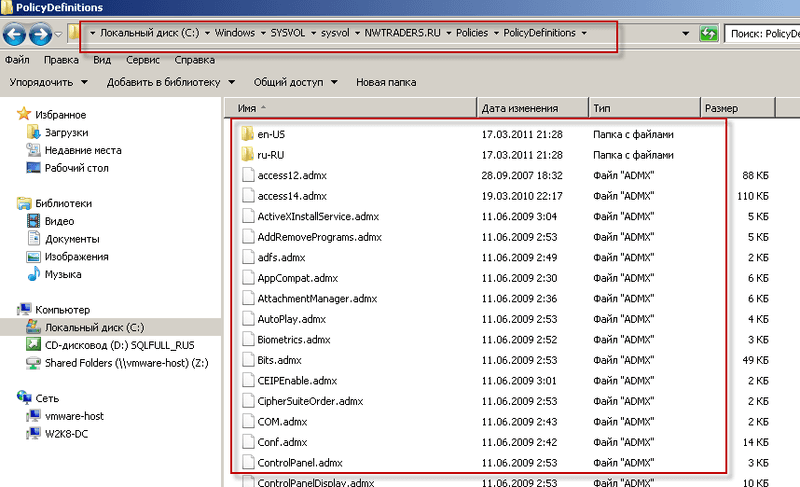The width and height of the screenshot is (800, 487).
Task: Select the Библиотеки icon
Action: coord(23,203)
